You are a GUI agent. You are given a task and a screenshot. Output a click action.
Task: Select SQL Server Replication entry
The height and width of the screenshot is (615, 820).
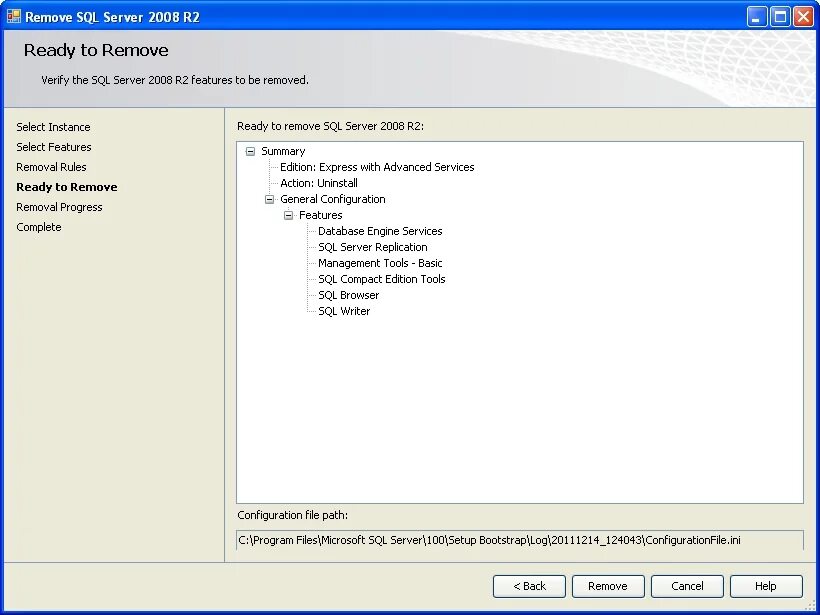click(x=373, y=247)
